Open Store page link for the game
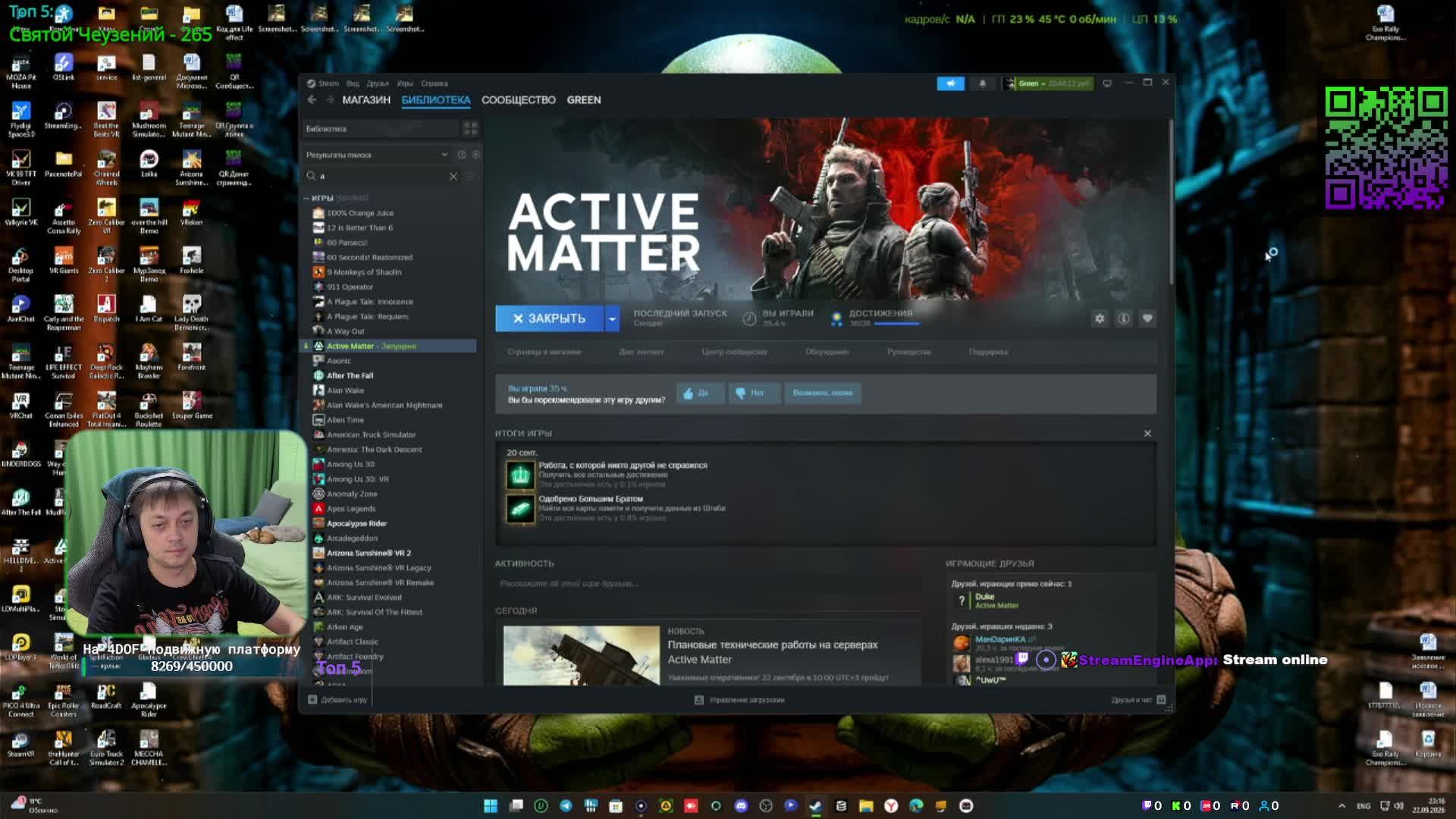Image resolution: width=1456 pixels, height=819 pixels. pos(544,352)
